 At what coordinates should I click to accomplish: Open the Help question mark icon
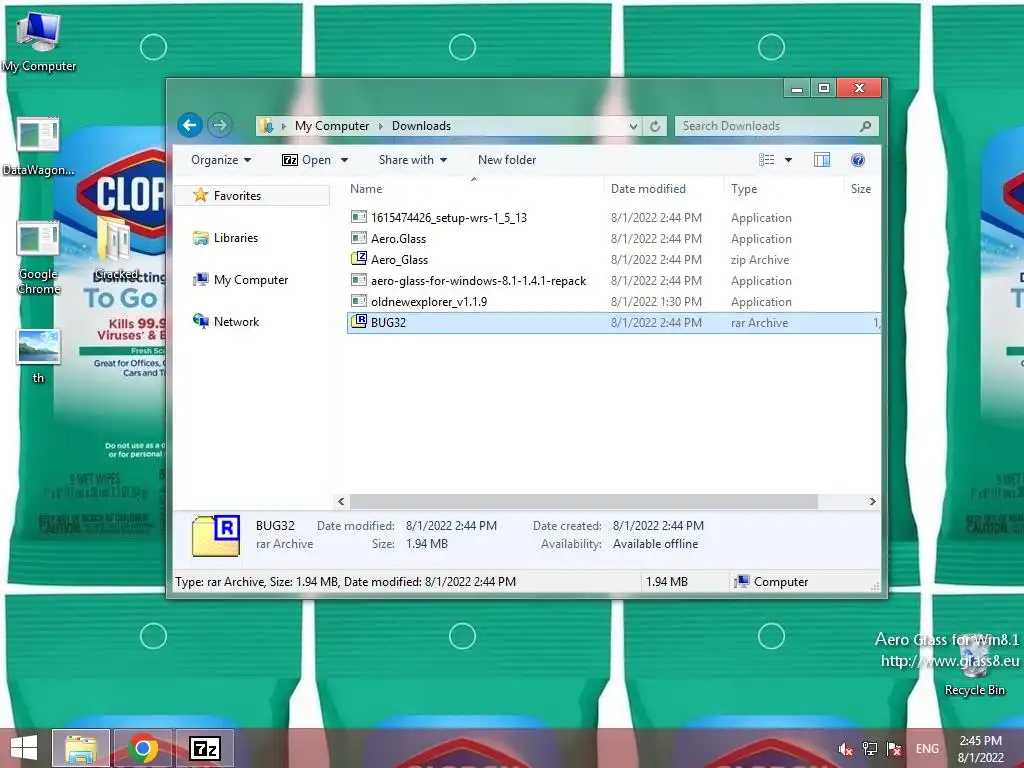point(857,160)
